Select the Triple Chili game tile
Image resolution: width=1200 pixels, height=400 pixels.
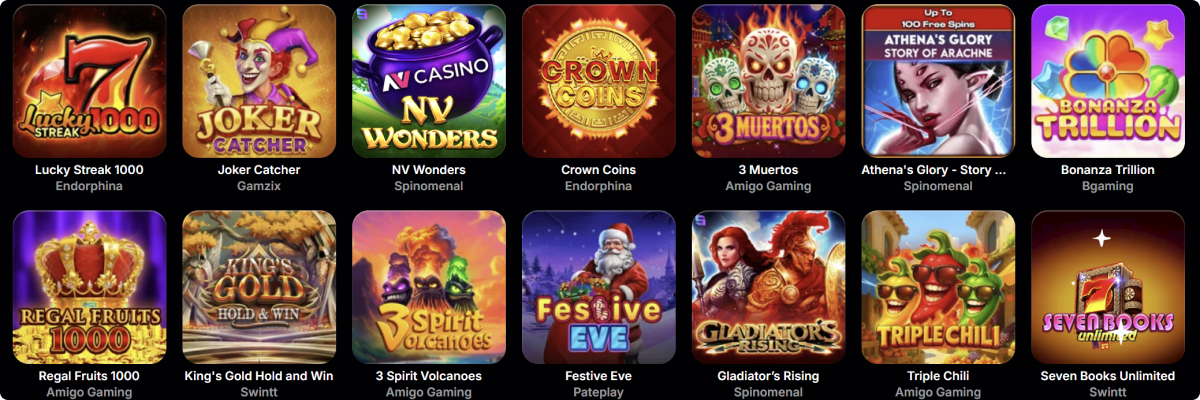938,287
